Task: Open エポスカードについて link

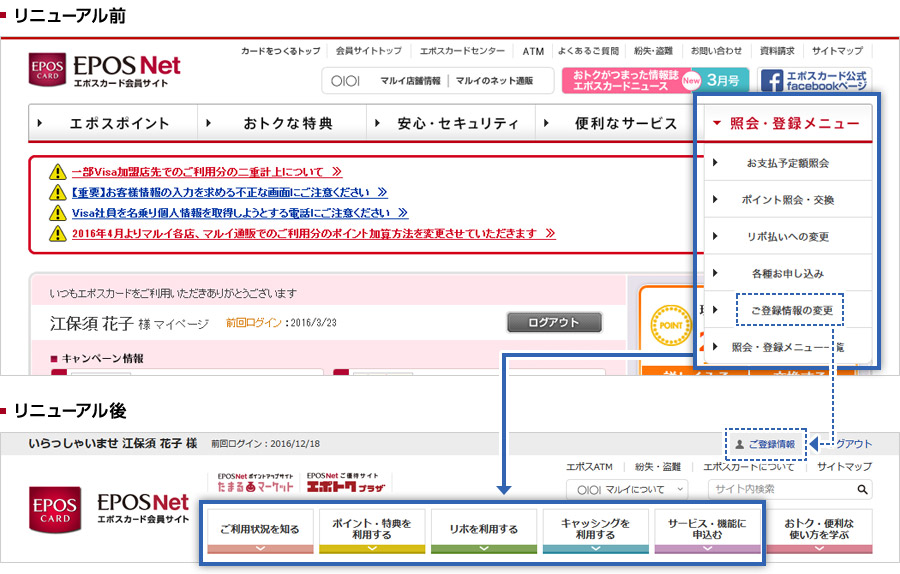Action: [x=748, y=467]
